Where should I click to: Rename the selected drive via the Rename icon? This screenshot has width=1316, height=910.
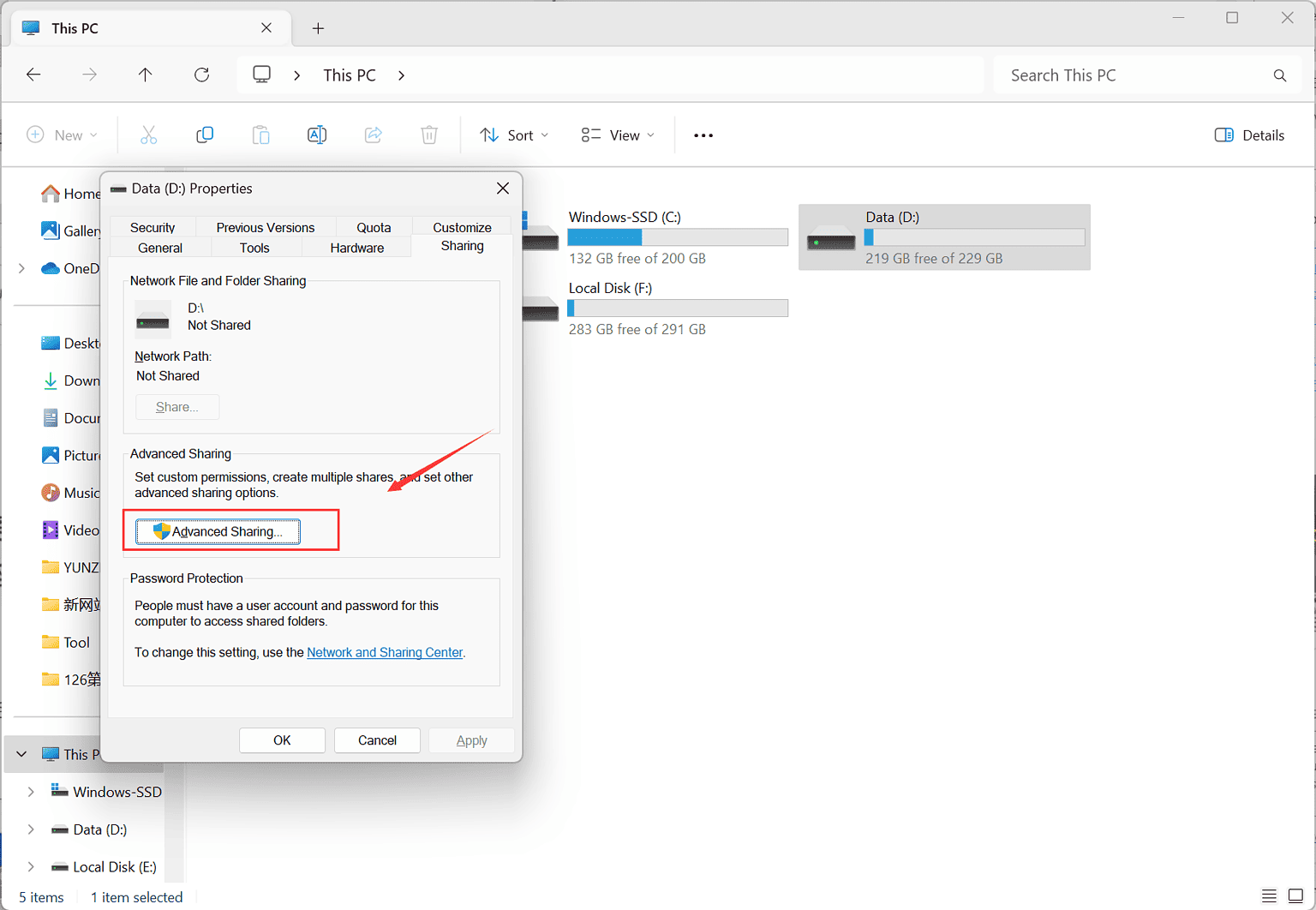click(316, 135)
